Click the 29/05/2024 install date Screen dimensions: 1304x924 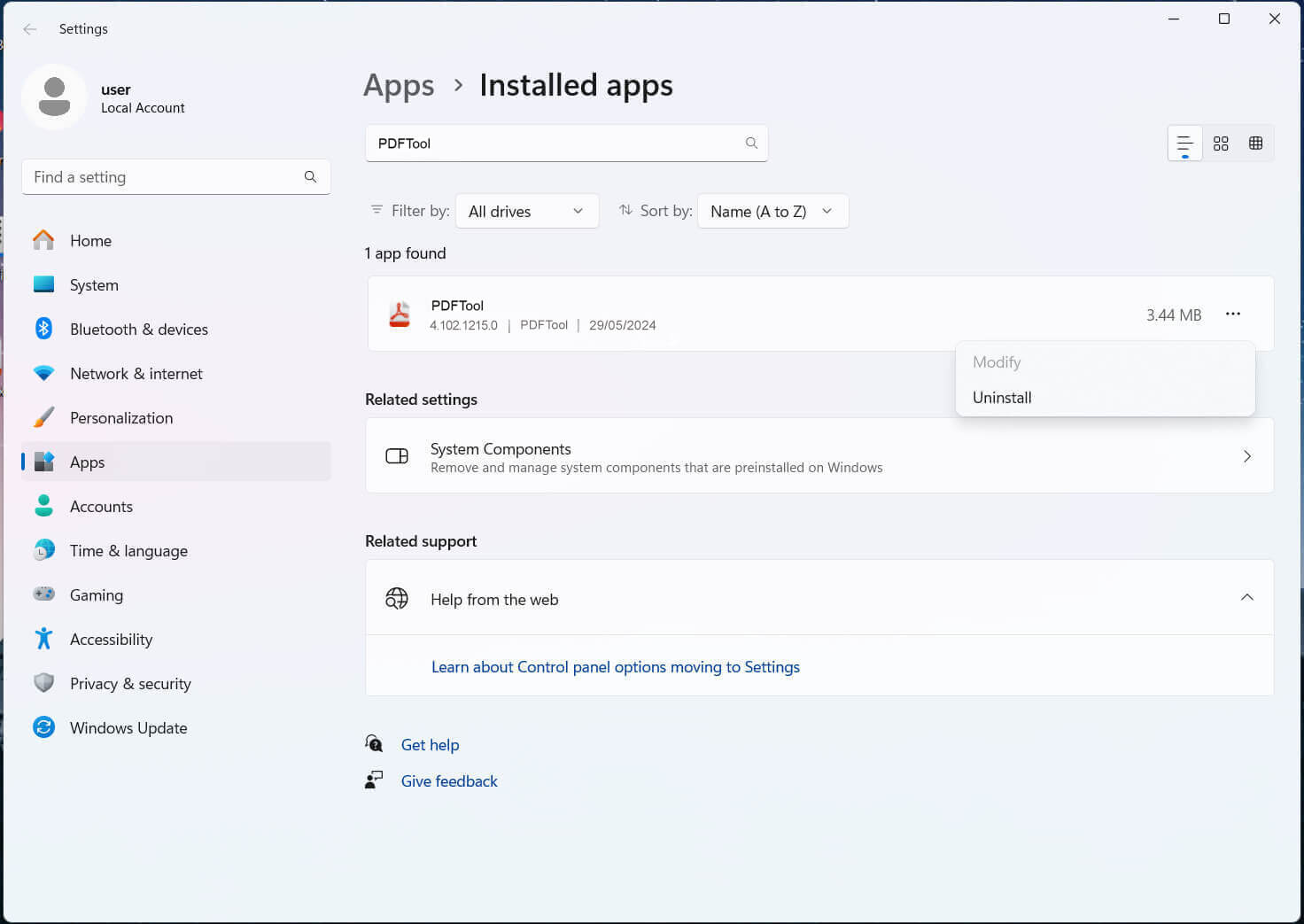coord(622,325)
